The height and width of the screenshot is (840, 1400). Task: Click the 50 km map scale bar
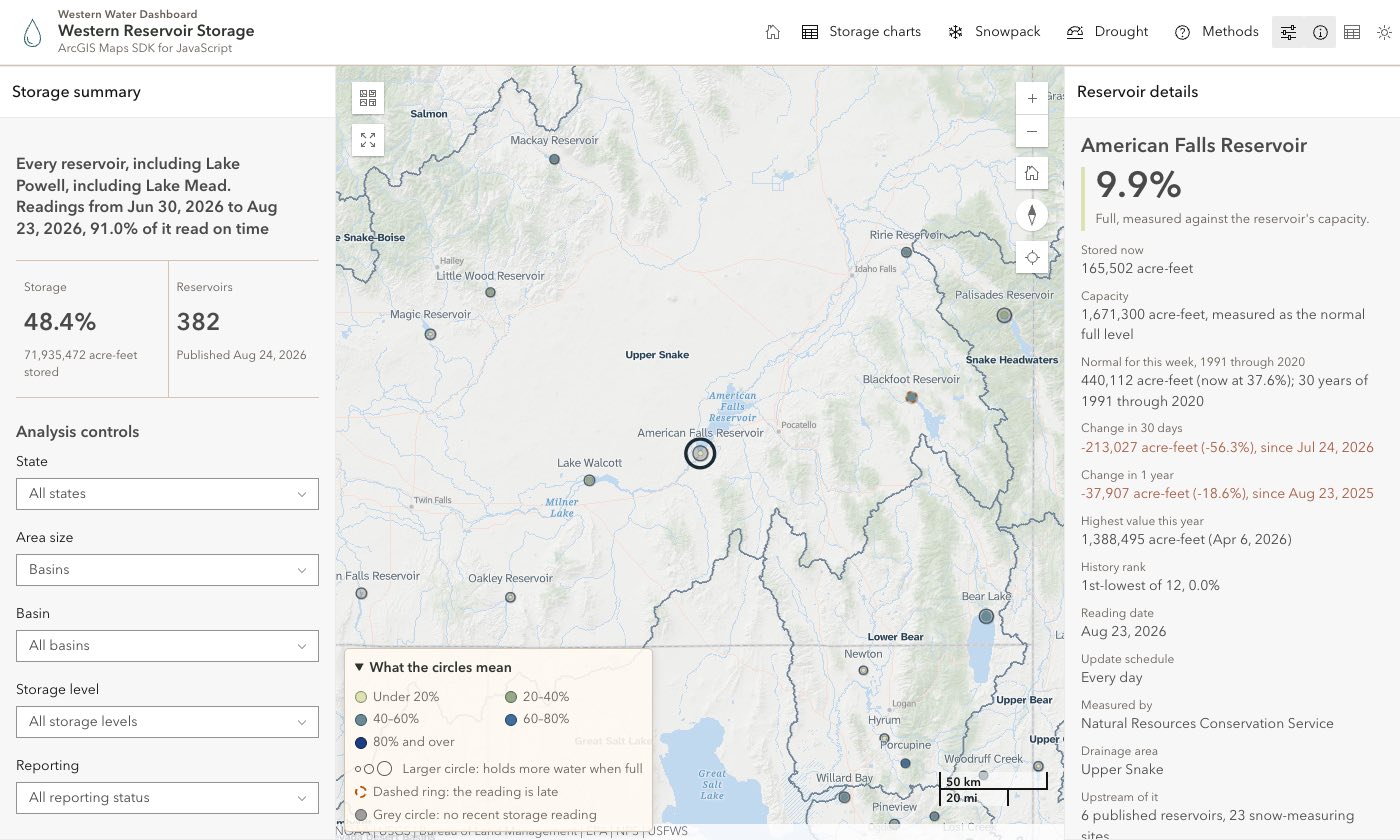993,782
